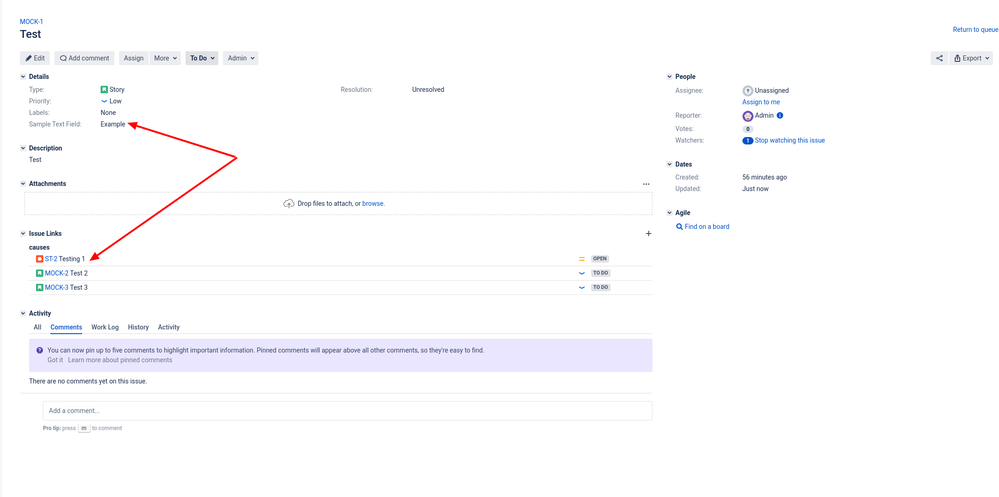Click the None labels value
999x497 pixels.
(x=108, y=113)
